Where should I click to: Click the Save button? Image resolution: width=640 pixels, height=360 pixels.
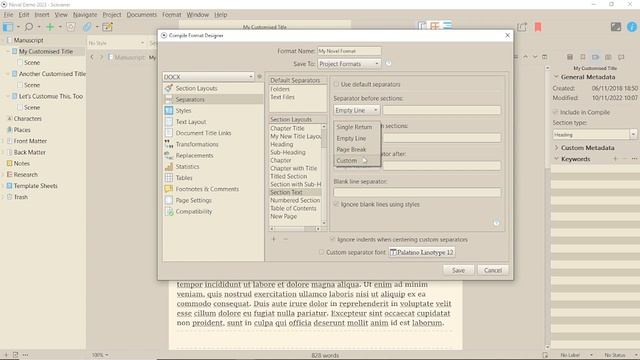(x=458, y=270)
